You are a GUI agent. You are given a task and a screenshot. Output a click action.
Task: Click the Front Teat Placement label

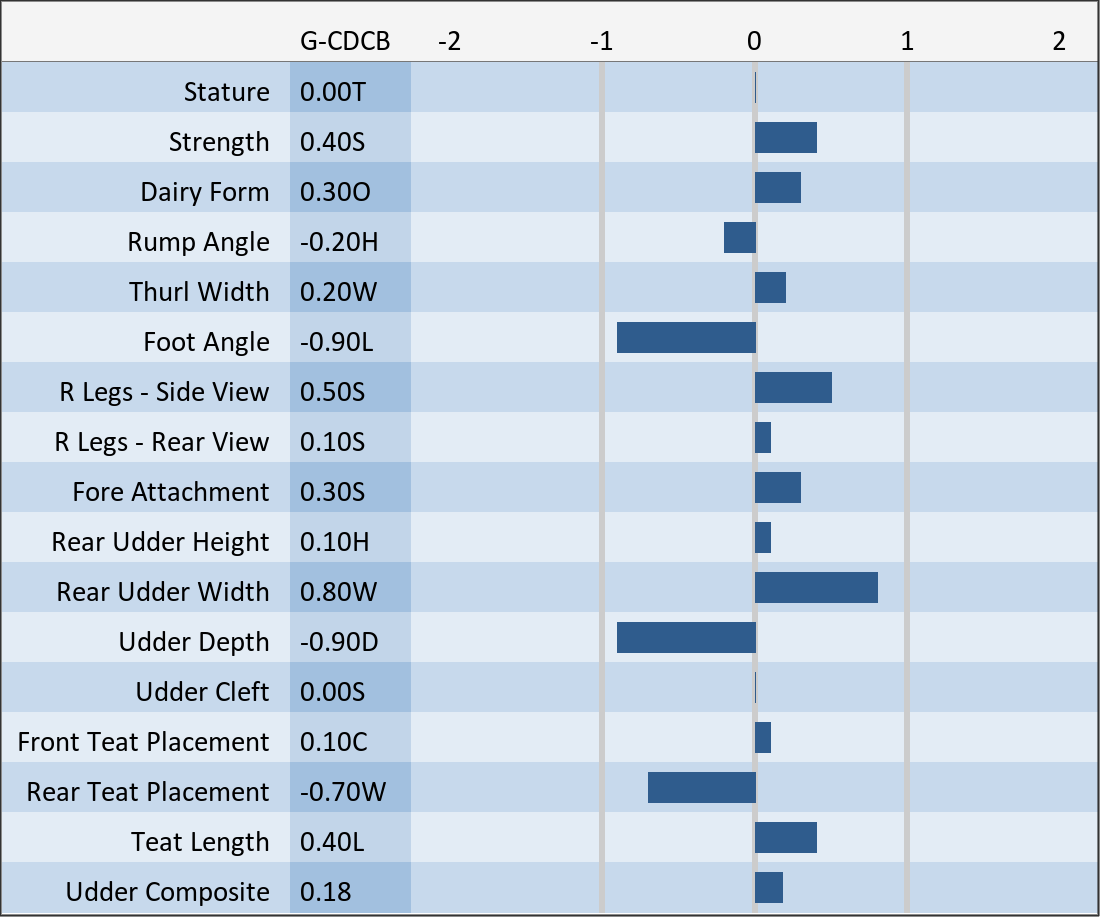tap(143, 742)
